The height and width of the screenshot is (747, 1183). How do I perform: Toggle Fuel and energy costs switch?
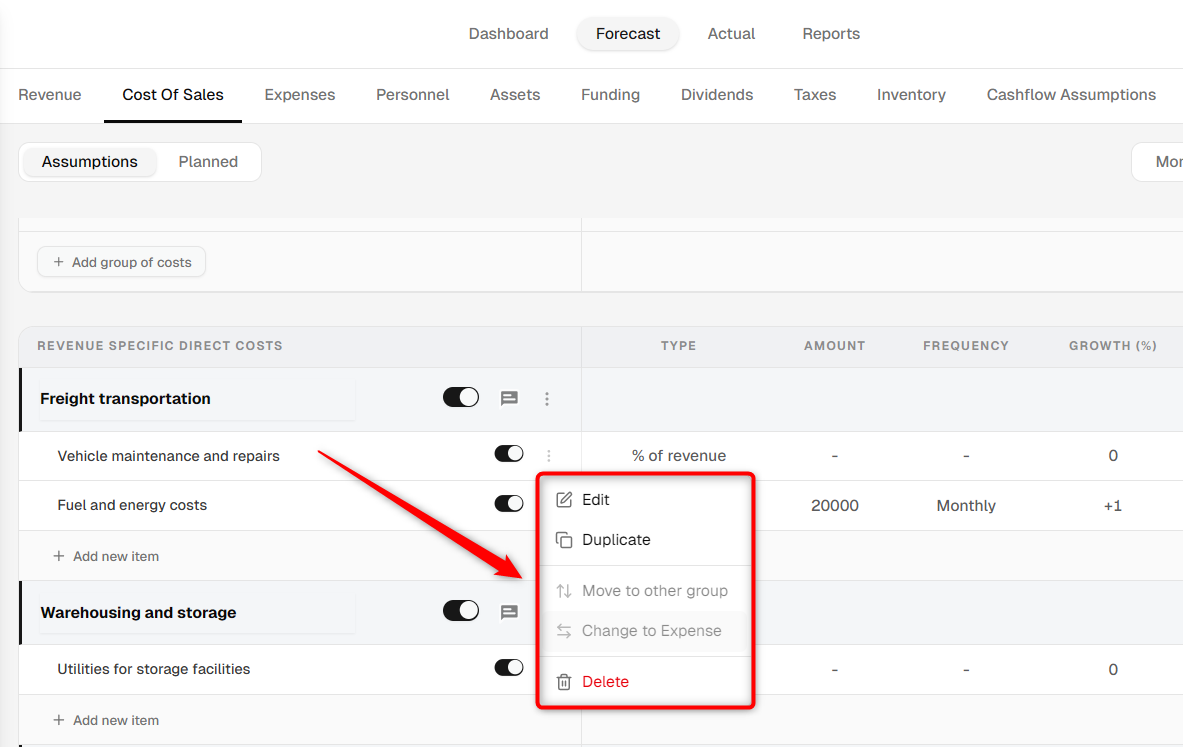(x=509, y=503)
